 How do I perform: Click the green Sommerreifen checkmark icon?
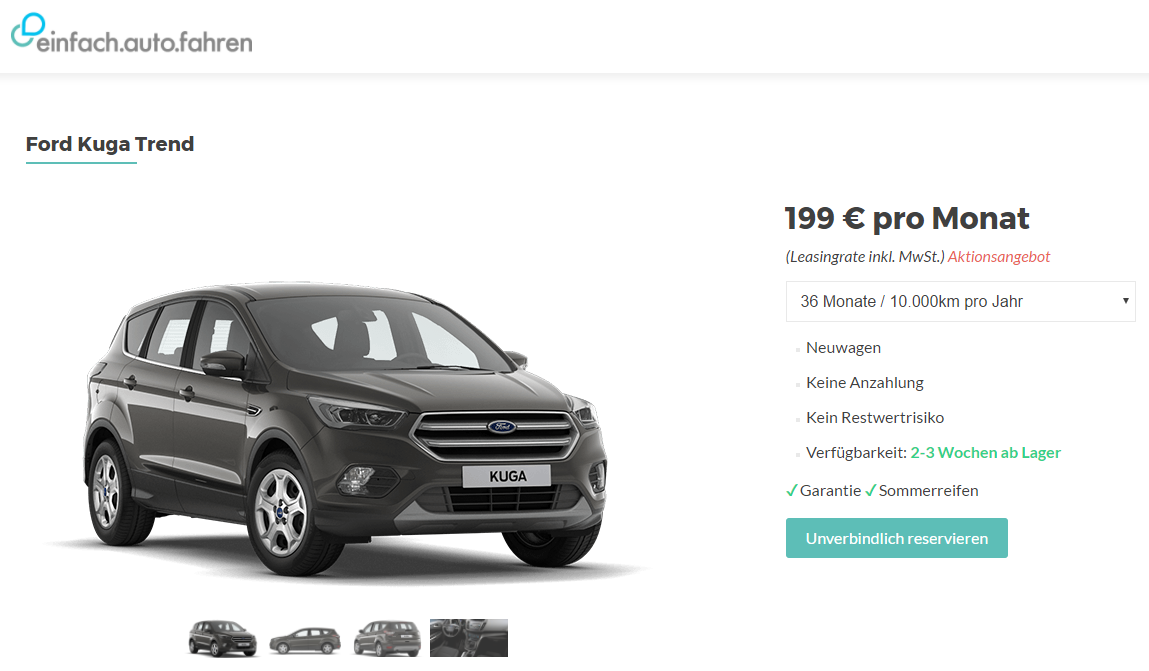tap(871, 491)
